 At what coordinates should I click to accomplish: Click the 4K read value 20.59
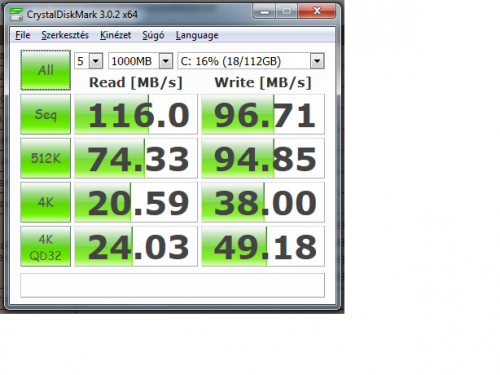click(x=136, y=202)
